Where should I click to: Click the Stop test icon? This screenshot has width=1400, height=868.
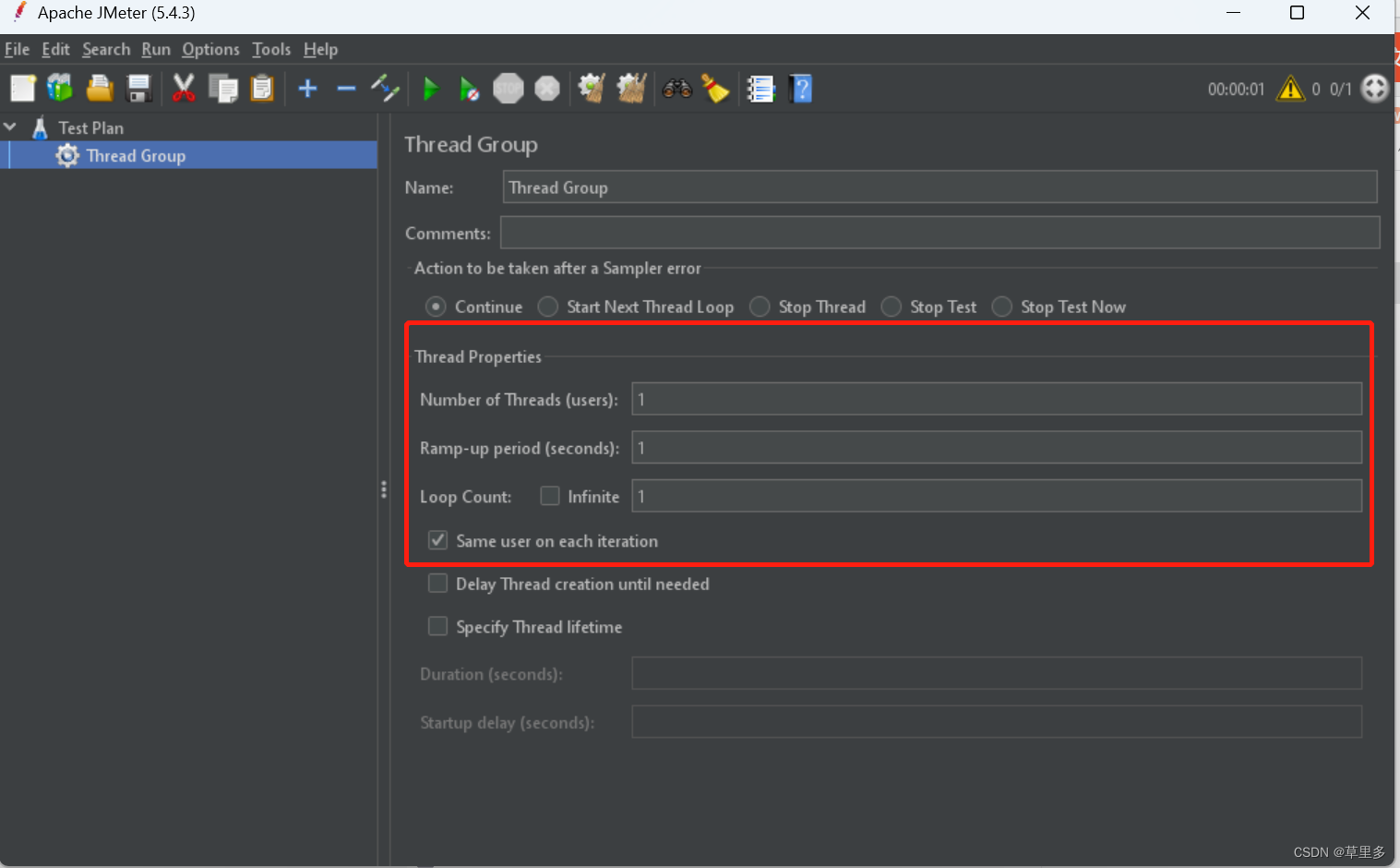coord(509,89)
